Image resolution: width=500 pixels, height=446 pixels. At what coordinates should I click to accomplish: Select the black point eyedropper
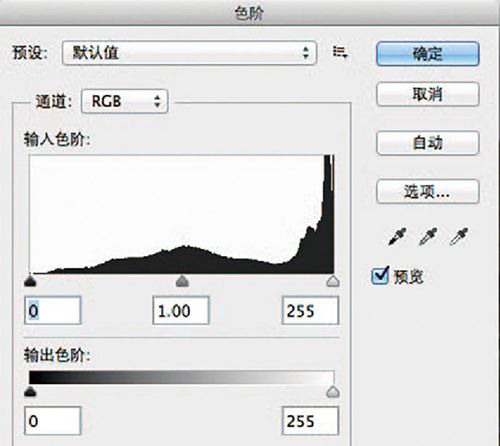[397, 236]
